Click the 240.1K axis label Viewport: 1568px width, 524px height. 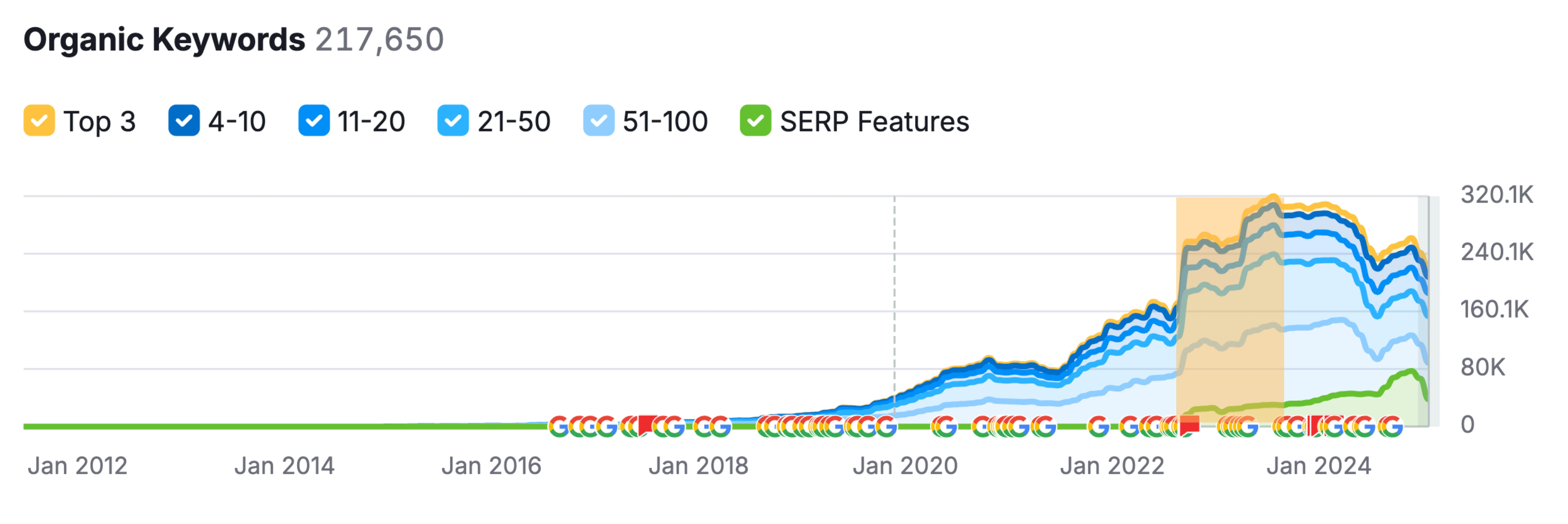pos(1497,252)
